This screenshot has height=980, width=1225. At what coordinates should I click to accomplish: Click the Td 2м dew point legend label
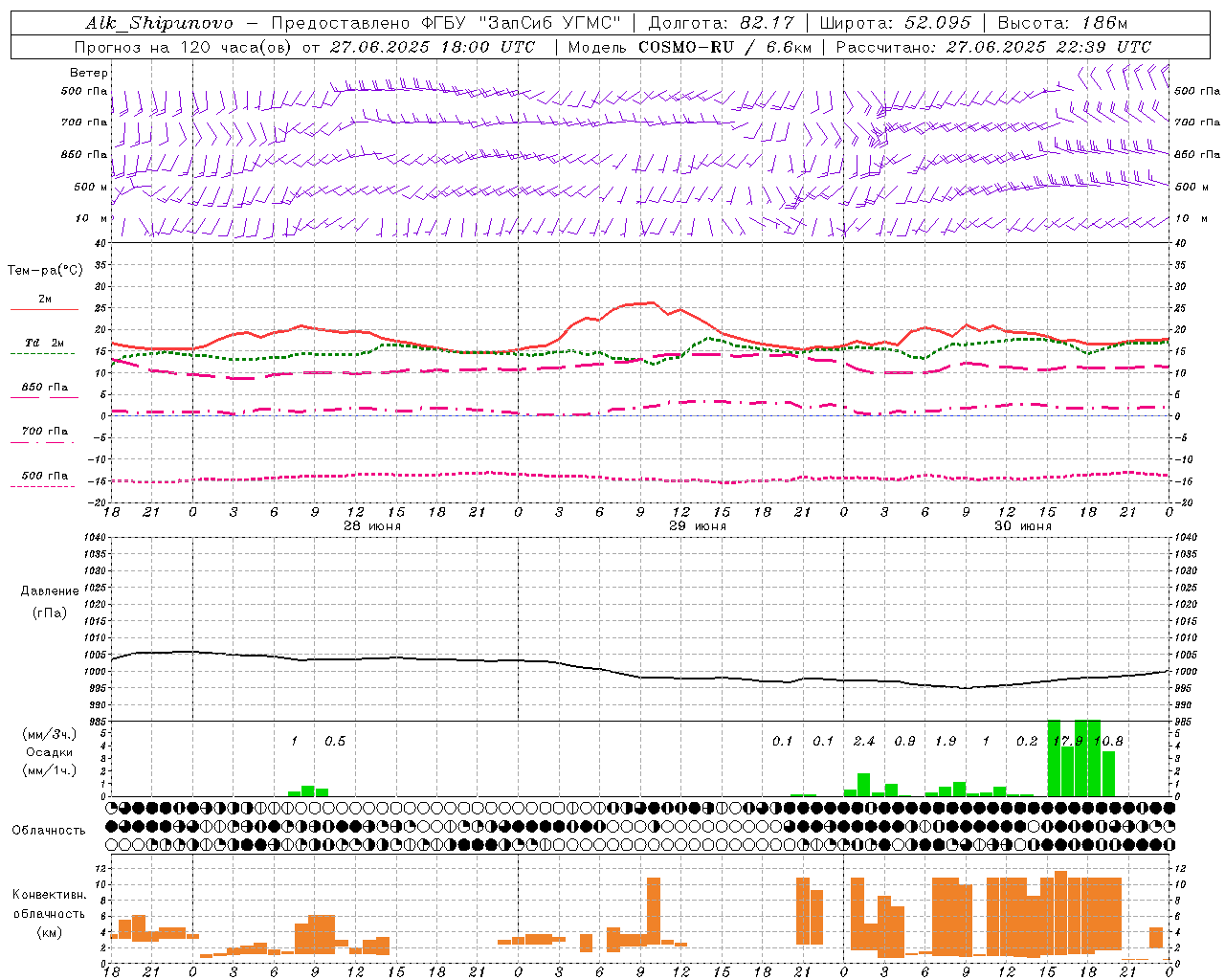[45, 343]
